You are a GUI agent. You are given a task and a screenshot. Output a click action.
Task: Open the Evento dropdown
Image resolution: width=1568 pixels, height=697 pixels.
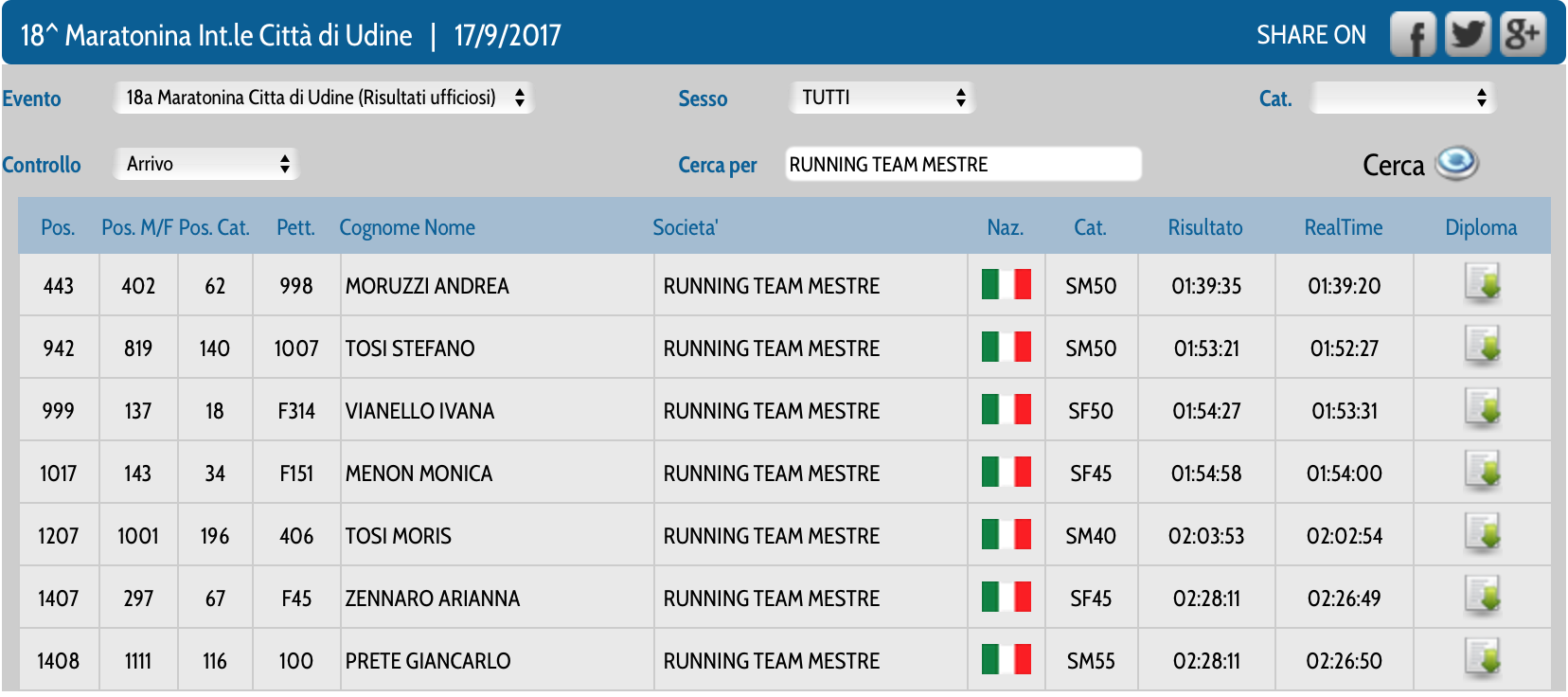point(323,98)
